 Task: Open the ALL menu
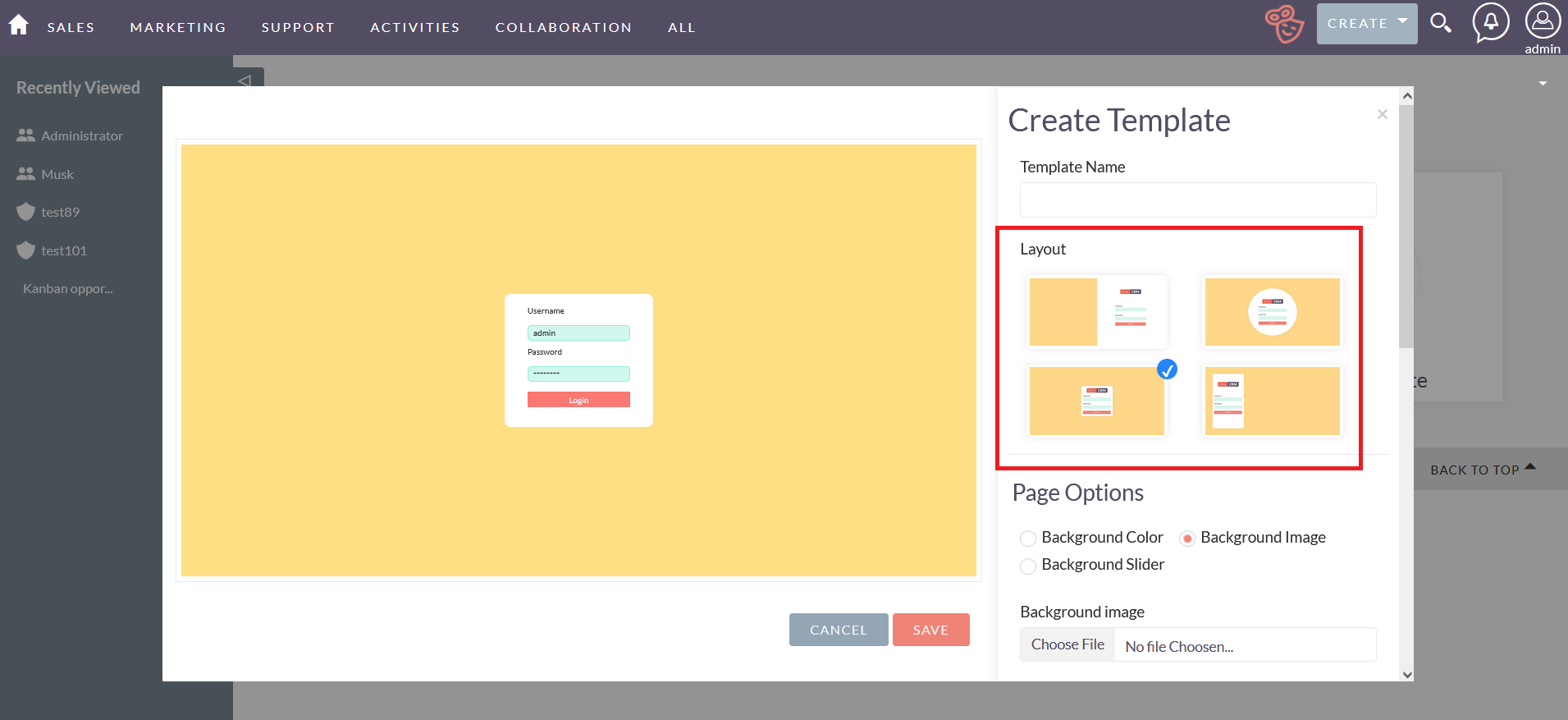(x=682, y=27)
